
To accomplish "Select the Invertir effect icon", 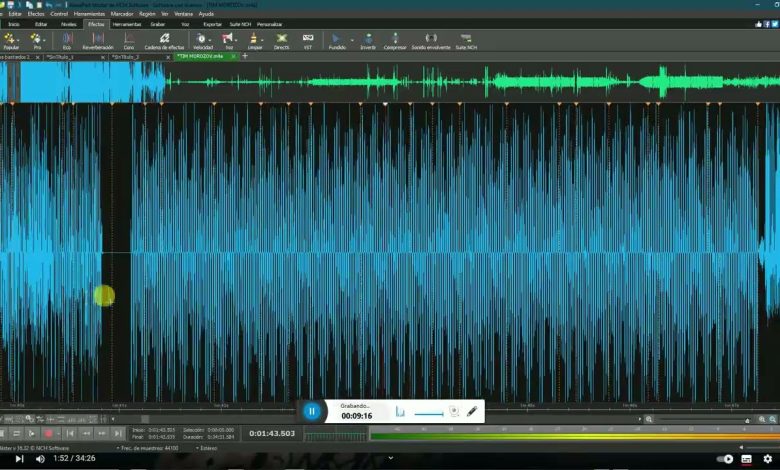I will click(368, 40).
